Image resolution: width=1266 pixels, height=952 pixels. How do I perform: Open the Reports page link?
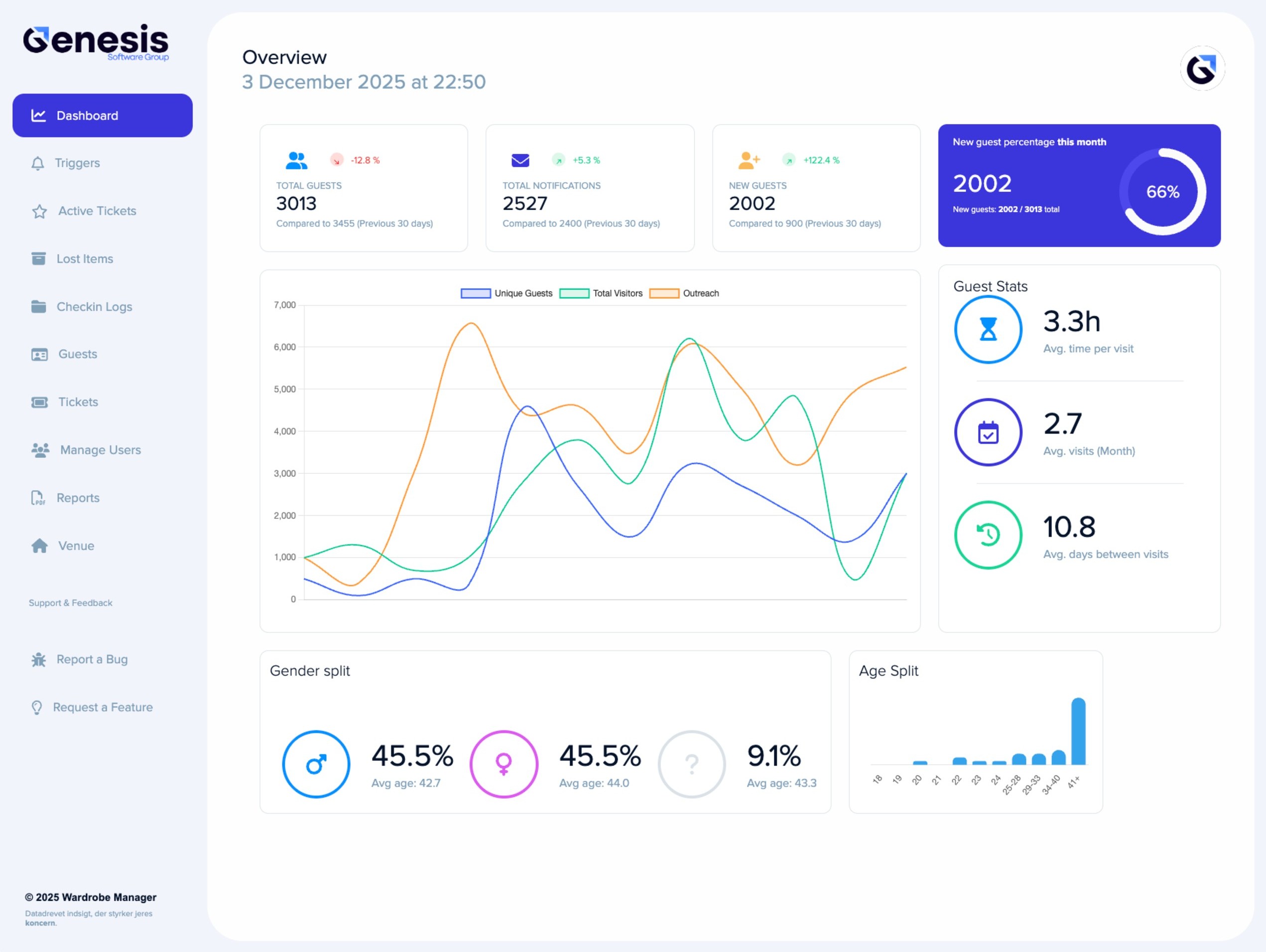tap(78, 498)
